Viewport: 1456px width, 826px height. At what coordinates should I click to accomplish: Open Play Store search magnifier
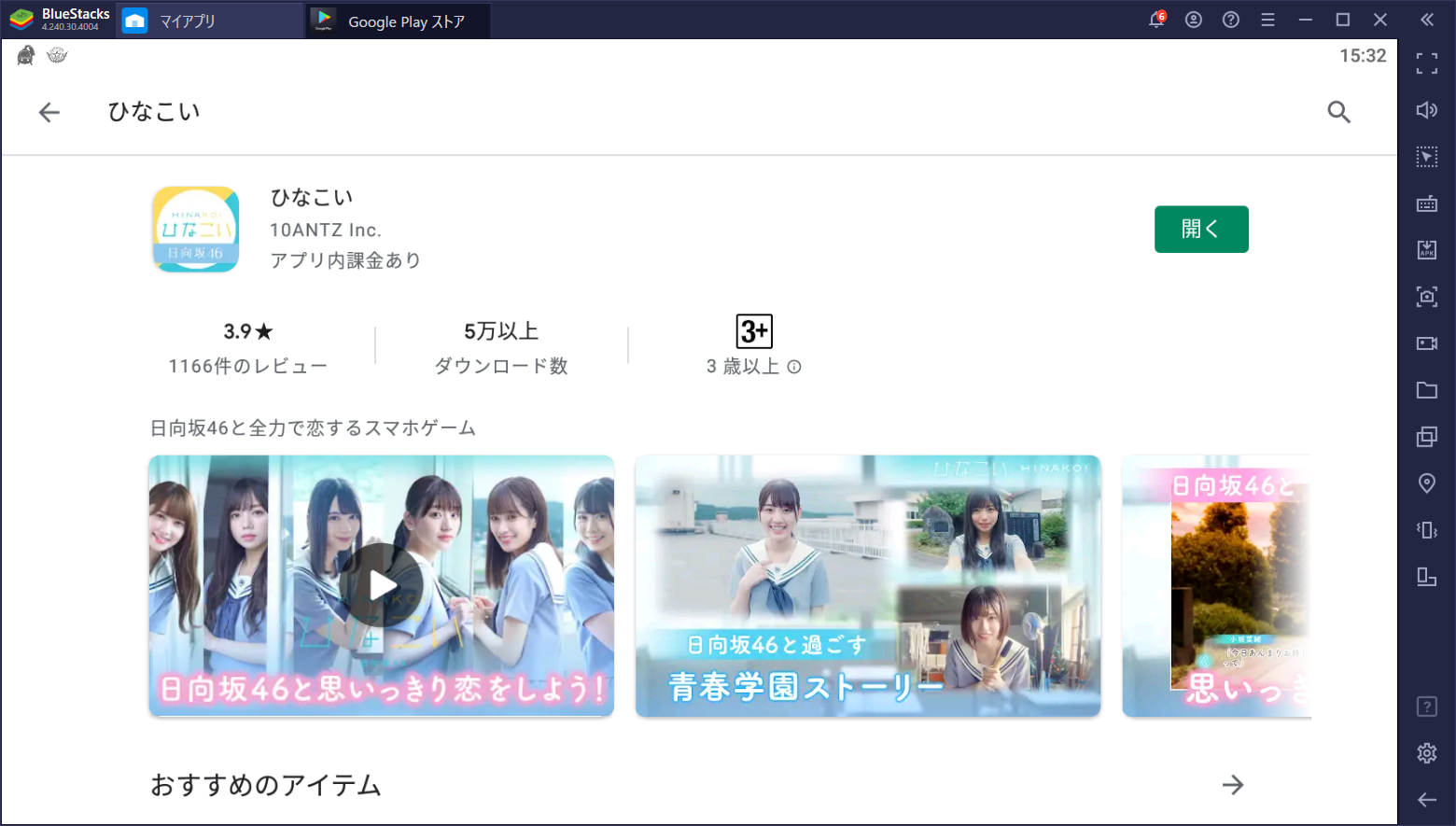click(x=1338, y=112)
